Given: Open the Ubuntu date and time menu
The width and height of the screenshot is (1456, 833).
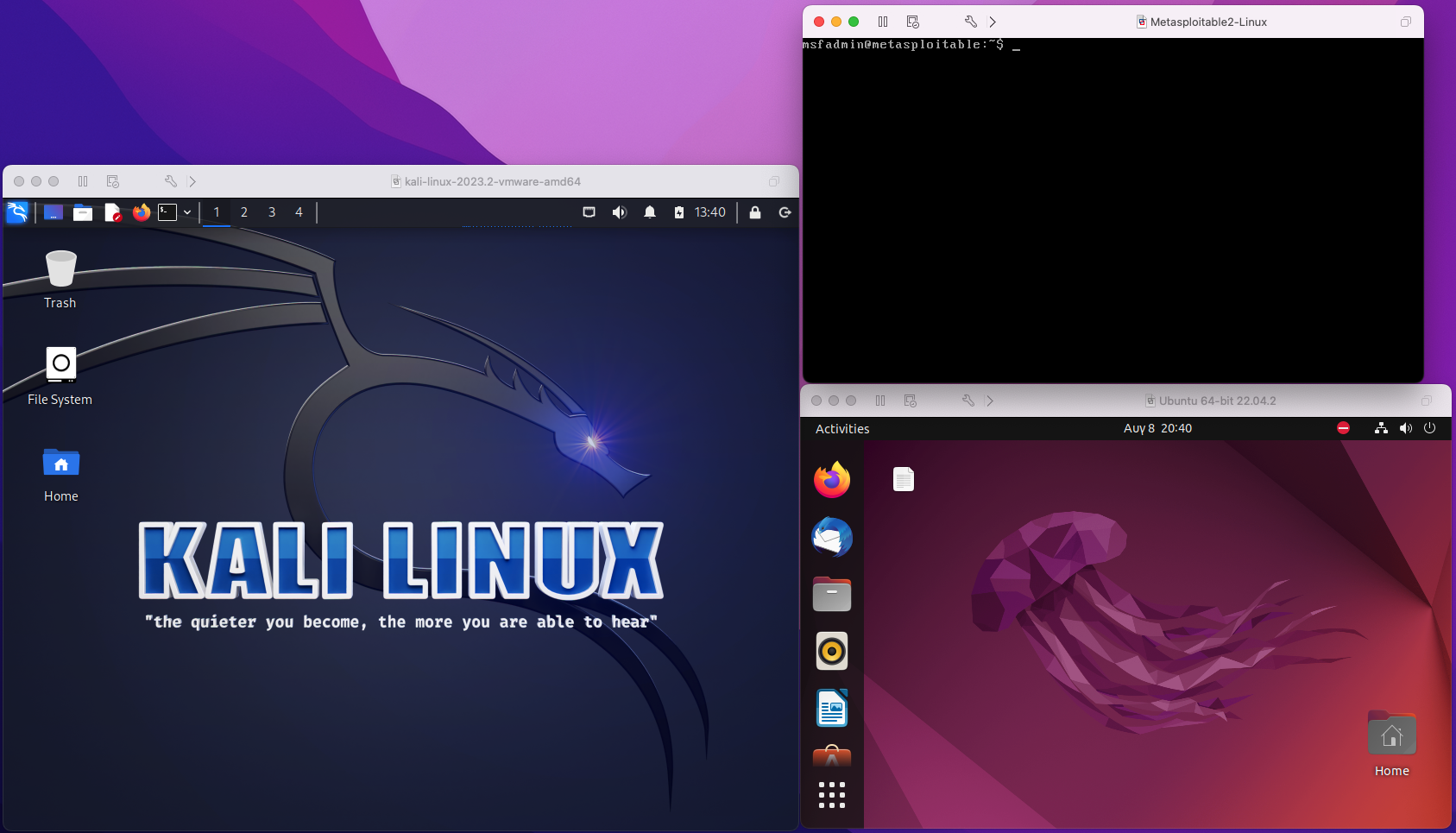Looking at the screenshot, I should click(x=1157, y=428).
